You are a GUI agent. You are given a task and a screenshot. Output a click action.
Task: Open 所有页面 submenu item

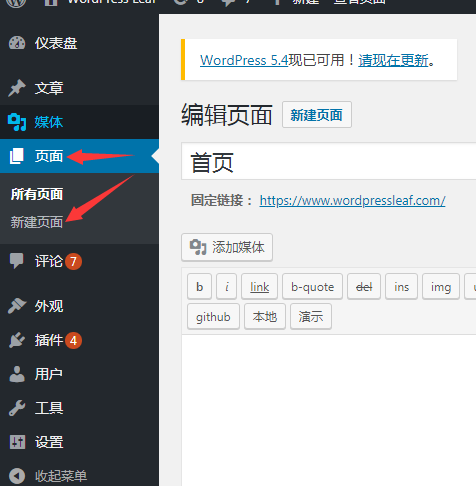pos(37,194)
